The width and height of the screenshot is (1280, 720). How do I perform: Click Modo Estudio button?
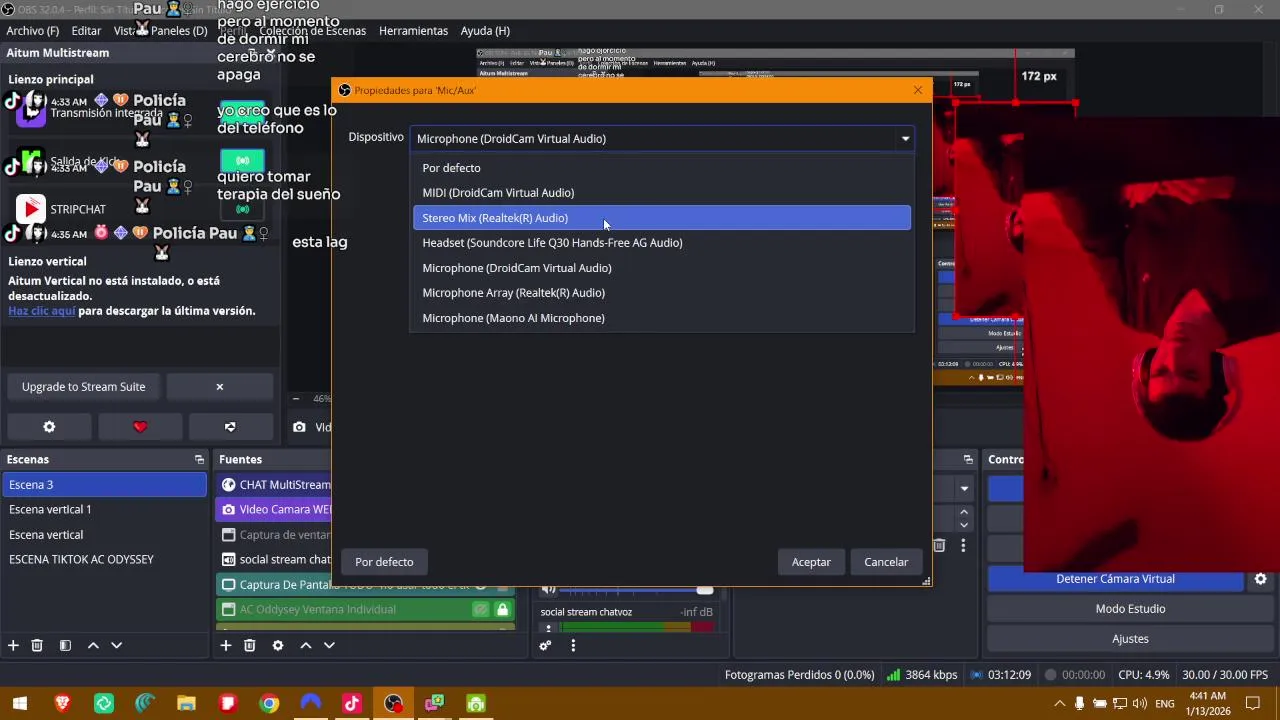point(1130,609)
